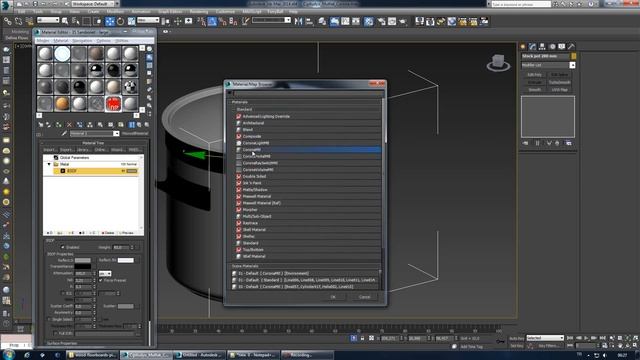Click Go to Parent in Material Editor
This screenshot has height=360, width=640.
[139, 124]
